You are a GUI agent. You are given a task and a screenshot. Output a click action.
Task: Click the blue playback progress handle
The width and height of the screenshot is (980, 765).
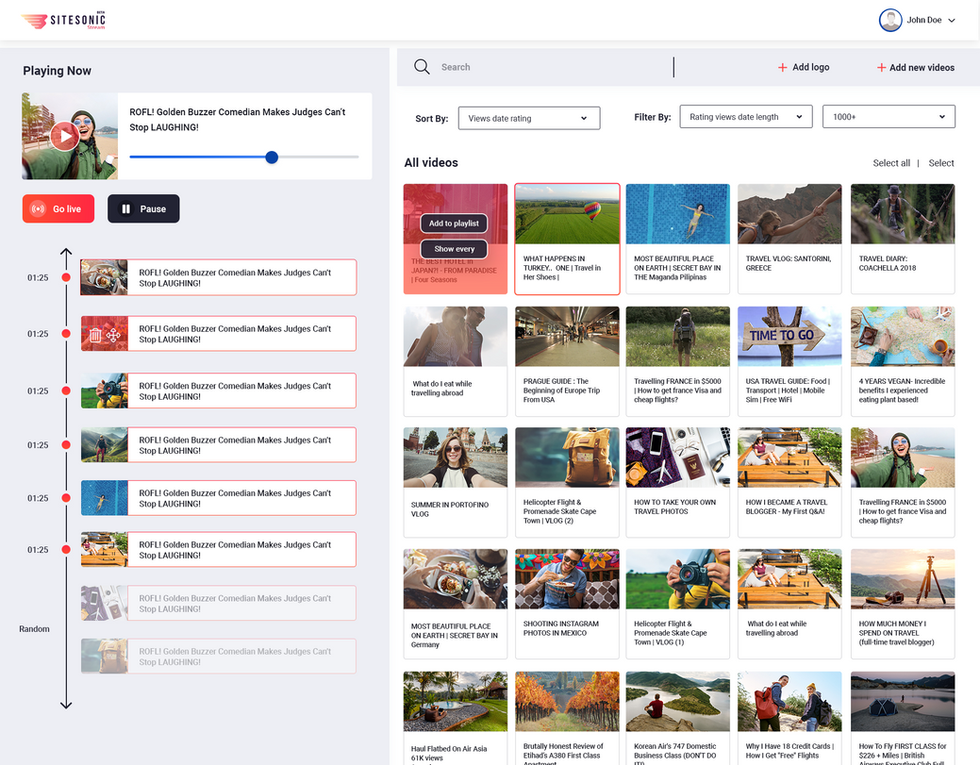271,158
